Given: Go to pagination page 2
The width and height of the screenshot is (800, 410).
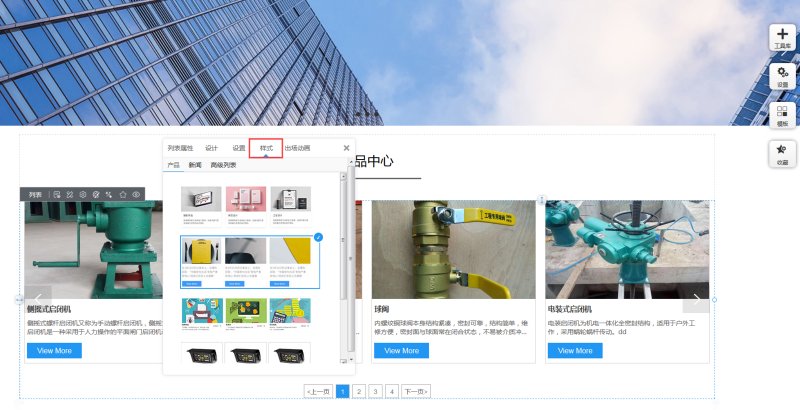Looking at the screenshot, I should tap(359, 392).
